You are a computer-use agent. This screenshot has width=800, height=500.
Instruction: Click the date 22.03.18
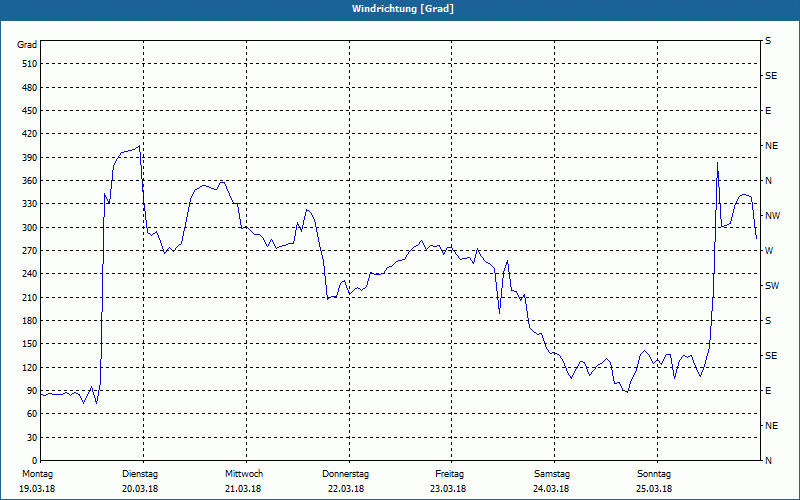pyautogui.click(x=346, y=489)
